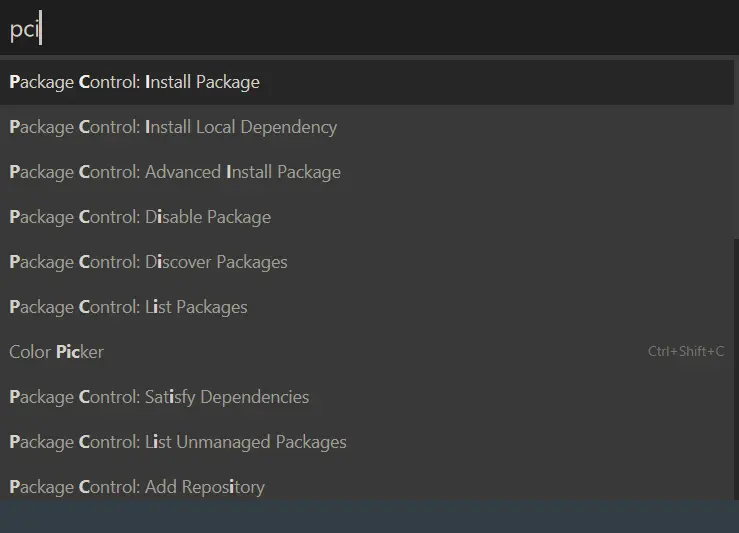Focus empty right side of search field
The width and height of the screenshot is (739, 533).
pos(400,30)
